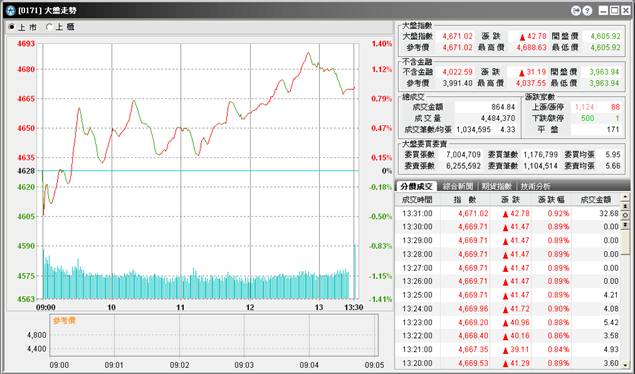The image size is (635, 374).
Task: Click the 漲跌幅 column header
Action: point(552,200)
